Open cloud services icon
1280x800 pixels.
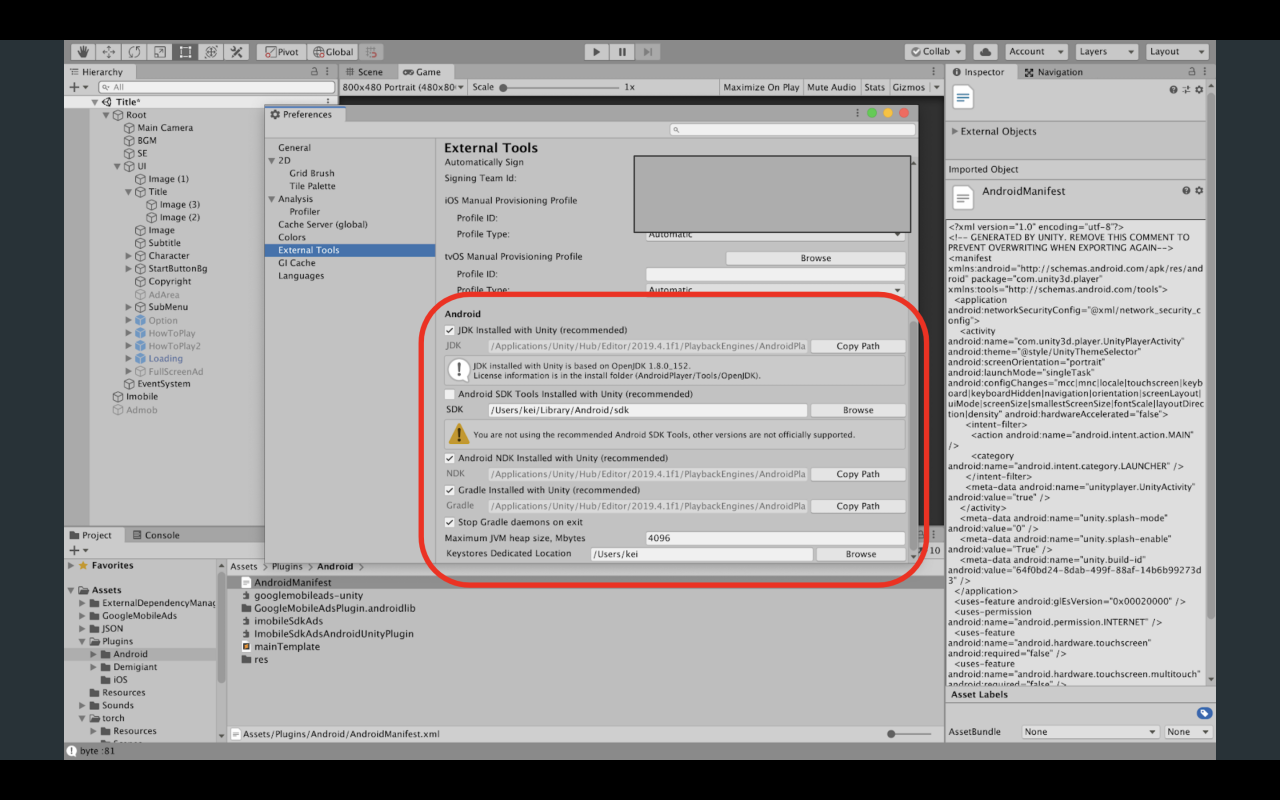[985, 52]
